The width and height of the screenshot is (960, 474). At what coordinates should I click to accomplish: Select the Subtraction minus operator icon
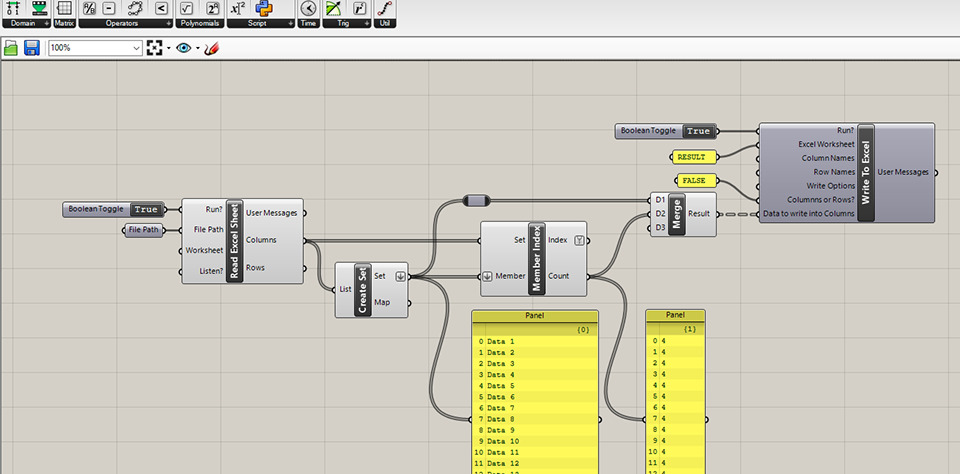pyautogui.click(x=108, y=8)
